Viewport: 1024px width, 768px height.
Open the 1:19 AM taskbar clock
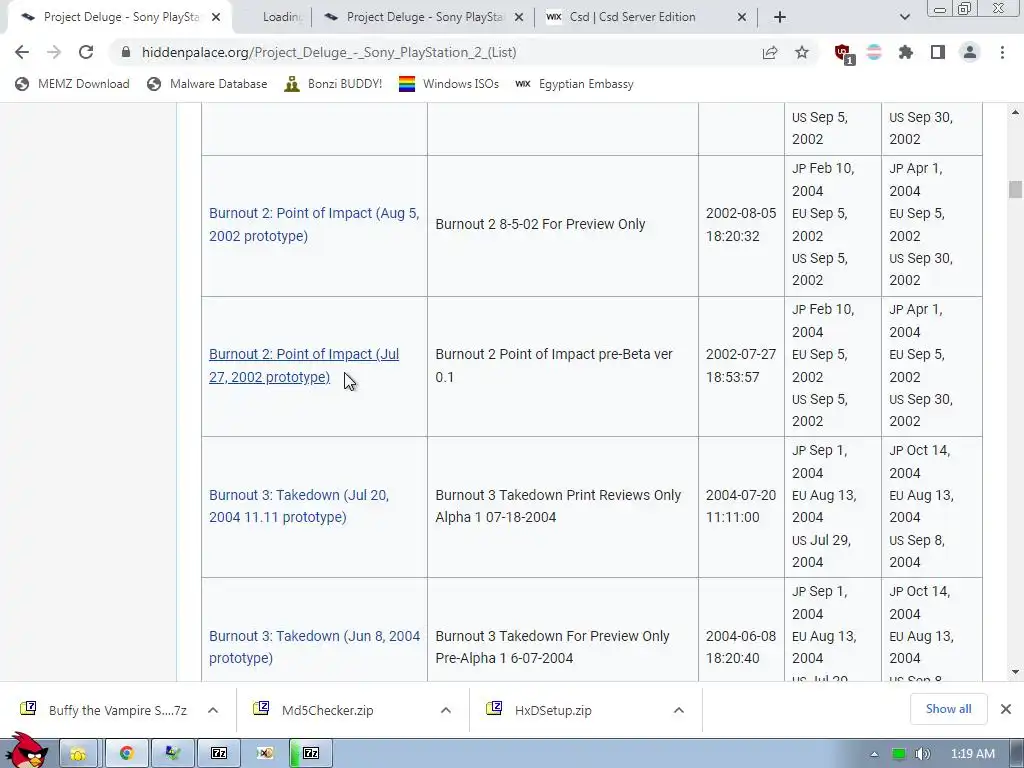[973, 754]
